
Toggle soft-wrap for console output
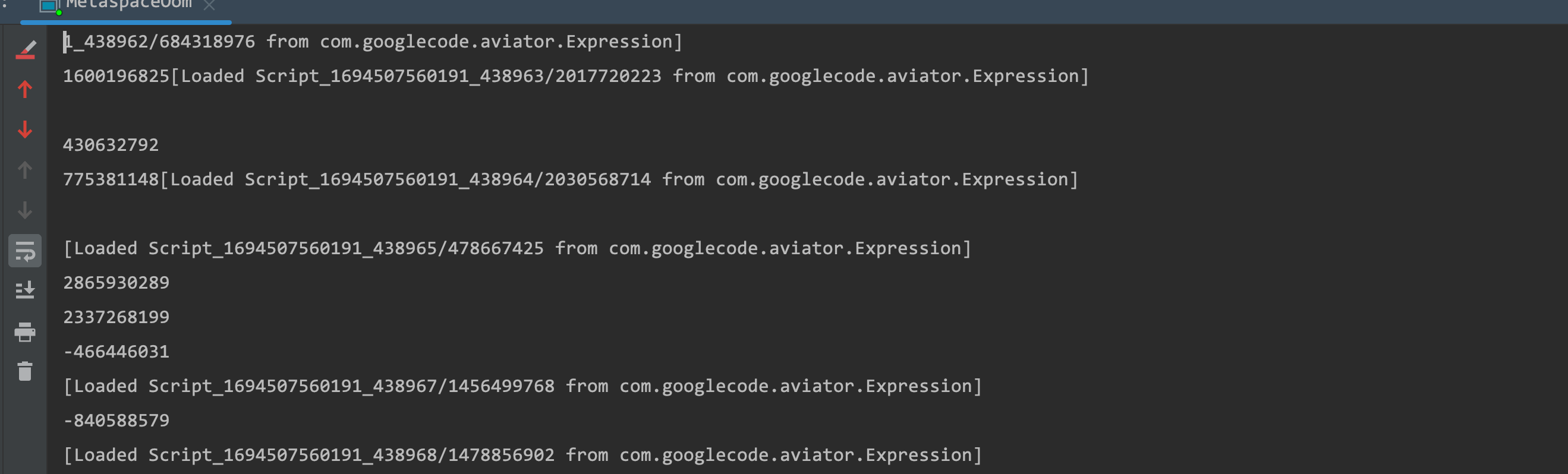(x=25, y=251)
